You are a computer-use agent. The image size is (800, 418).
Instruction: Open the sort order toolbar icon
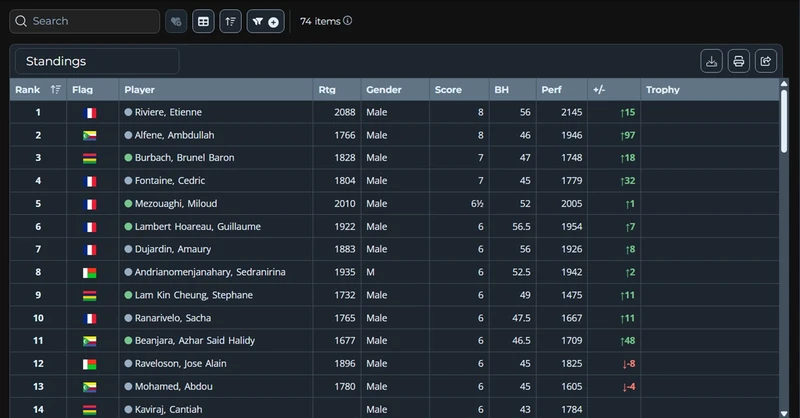point(230,21)
